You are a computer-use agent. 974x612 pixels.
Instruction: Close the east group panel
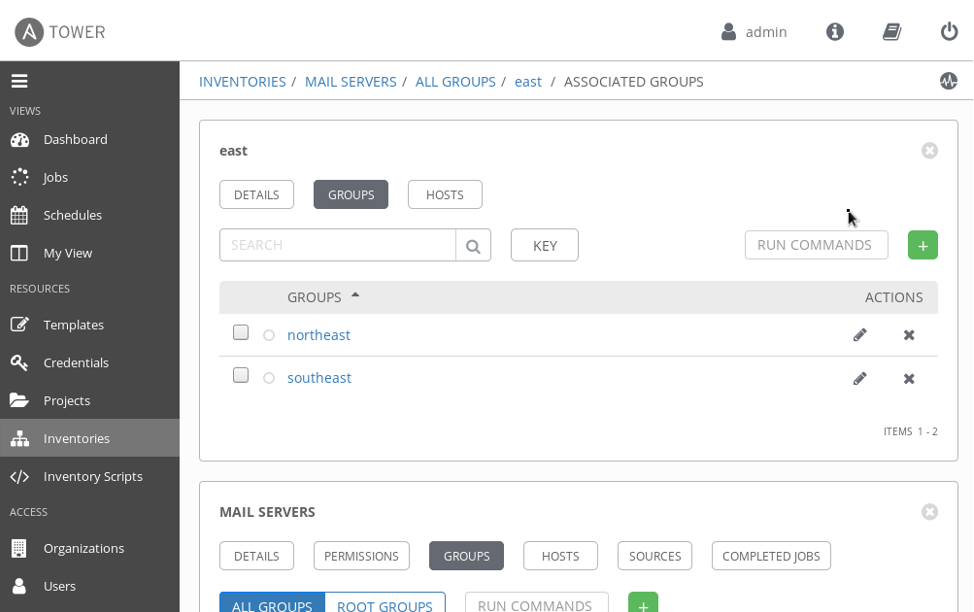coord(929,150)
